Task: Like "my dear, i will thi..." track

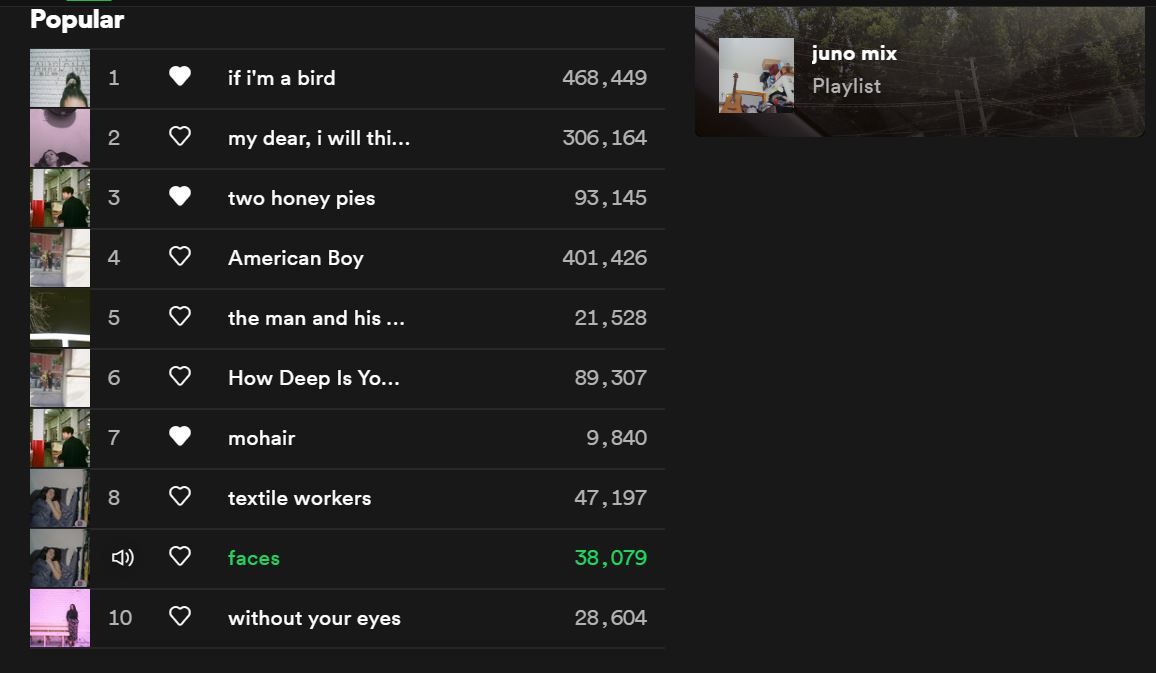Action: (180, 137)
